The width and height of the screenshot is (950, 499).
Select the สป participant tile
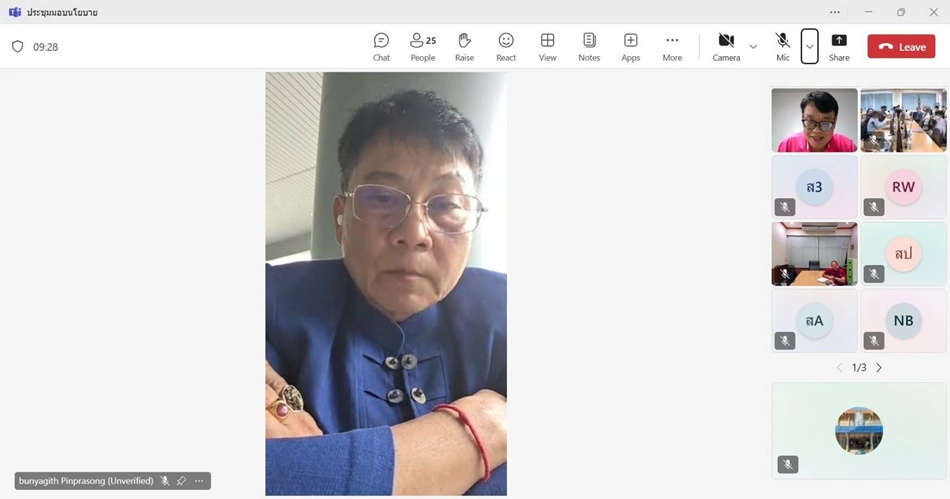[903, 254]
